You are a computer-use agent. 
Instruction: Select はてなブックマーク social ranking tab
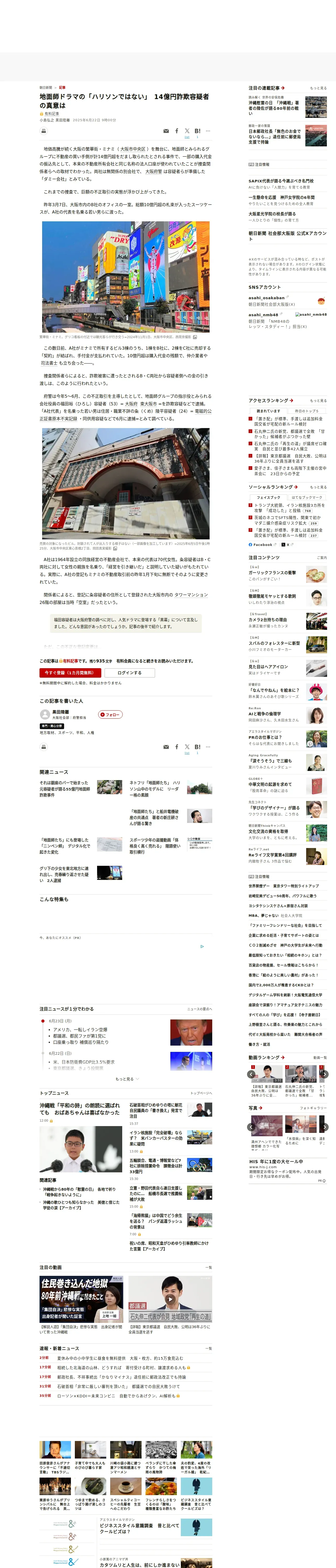pyautogui.click(x=307, y=497)
